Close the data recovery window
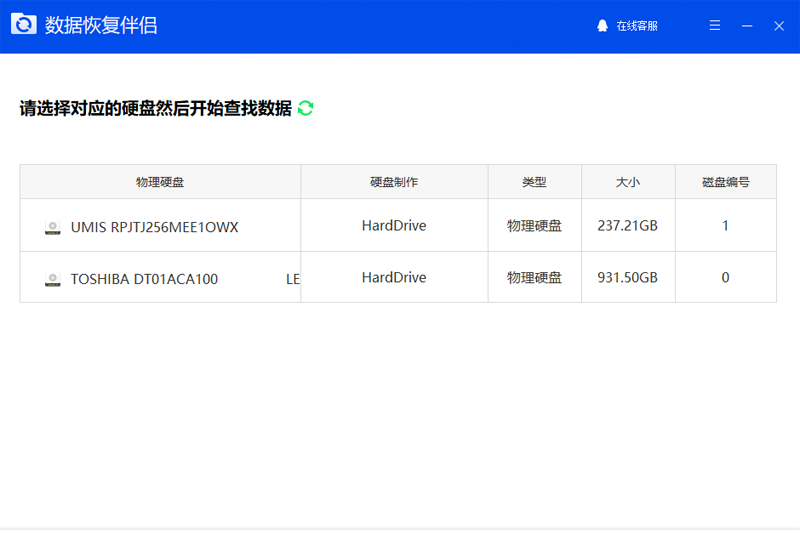The width and height of the screenshot is (800, 533). (x=779, y=26)
